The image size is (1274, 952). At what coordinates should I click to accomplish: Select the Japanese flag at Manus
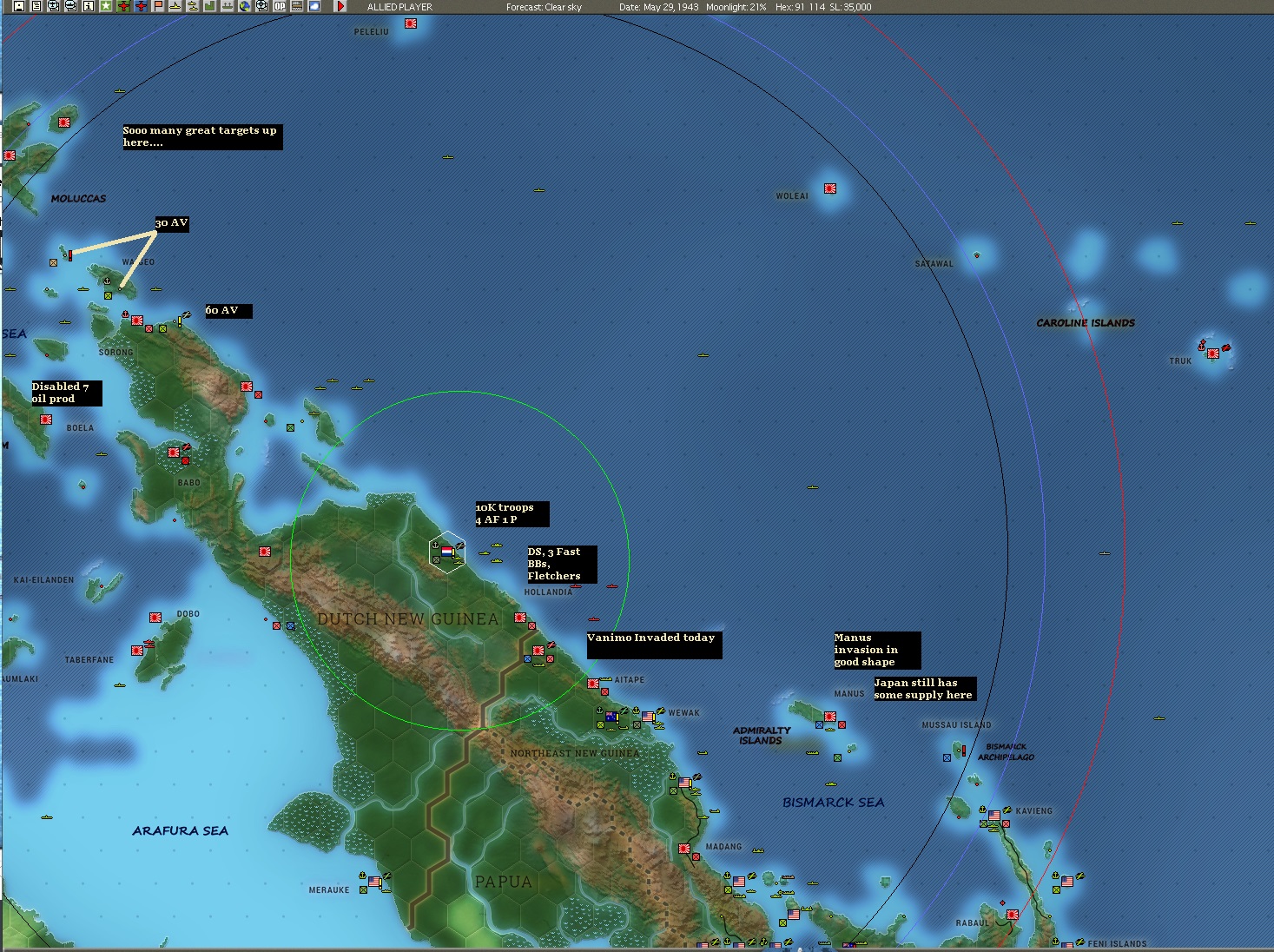pyautogui.click(x=830, y=717)
